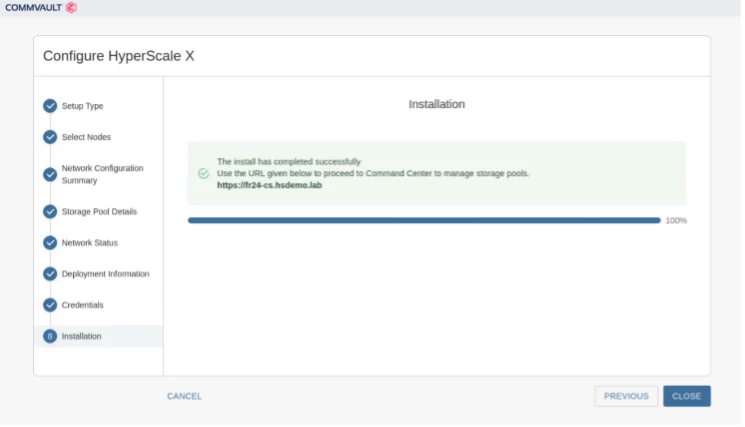Image resolution: width=745 pixels, height=427 pixels.
Task: Click the CLOSE button
Action: point(687,396)
